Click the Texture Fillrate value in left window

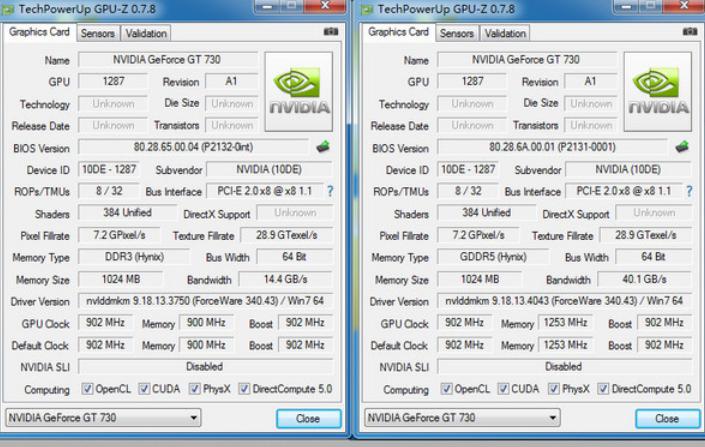[286, 235]
